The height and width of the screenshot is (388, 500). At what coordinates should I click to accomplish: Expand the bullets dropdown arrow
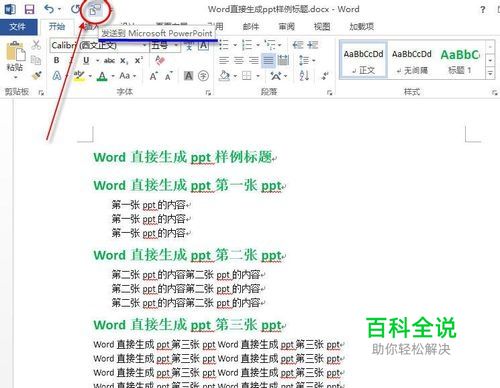click(235, 45)
